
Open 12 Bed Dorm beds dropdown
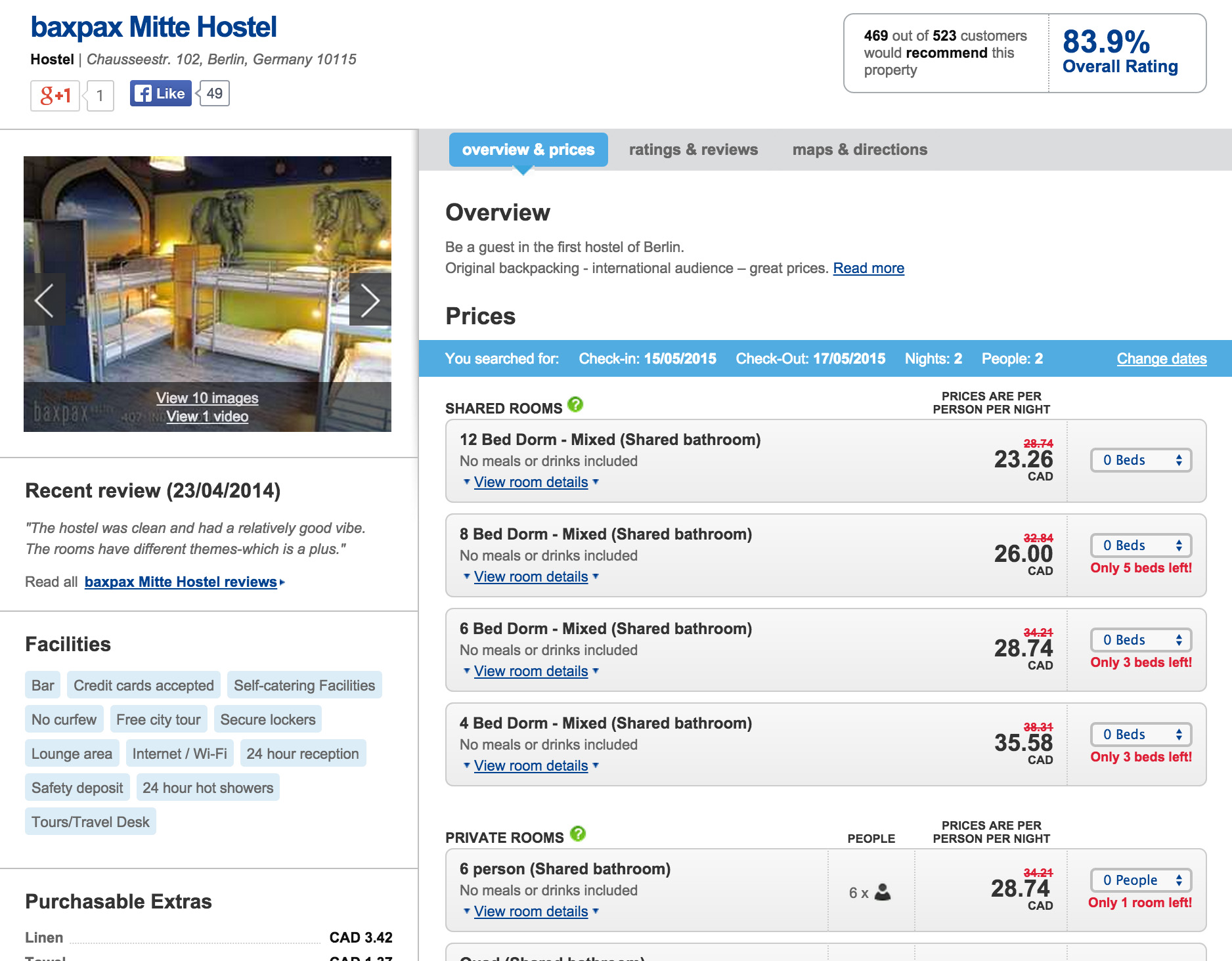tap(1141, 460)
